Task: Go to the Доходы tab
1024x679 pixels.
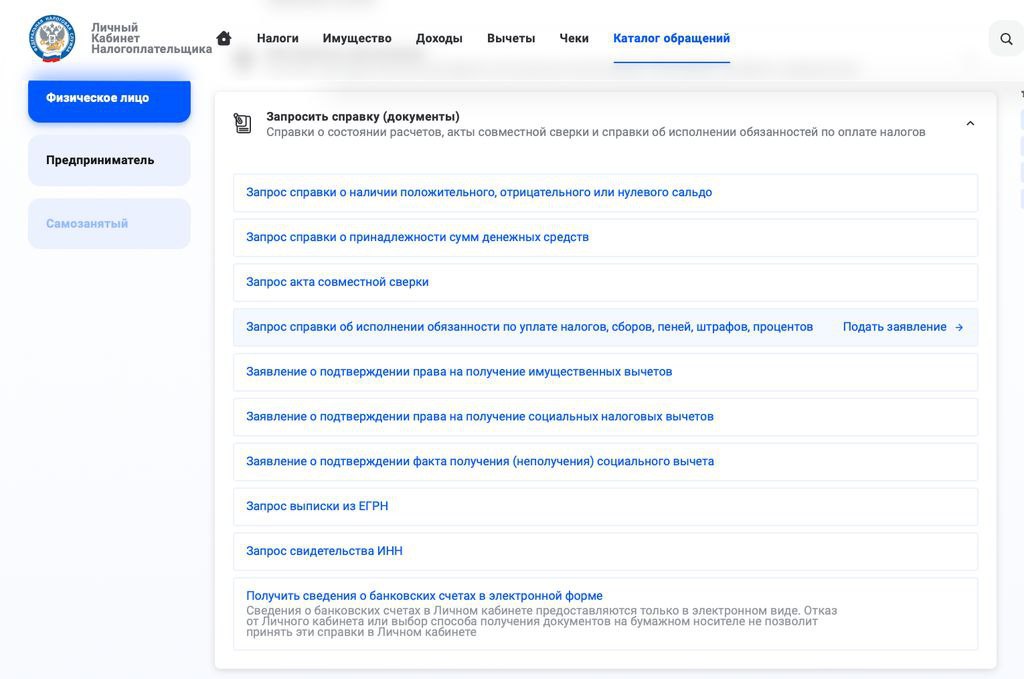Action: click(439, 38)
